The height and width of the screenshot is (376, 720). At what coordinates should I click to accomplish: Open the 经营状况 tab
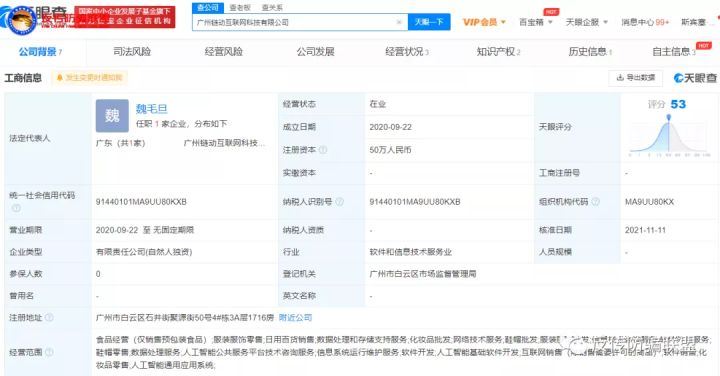(x=407, y=51)
